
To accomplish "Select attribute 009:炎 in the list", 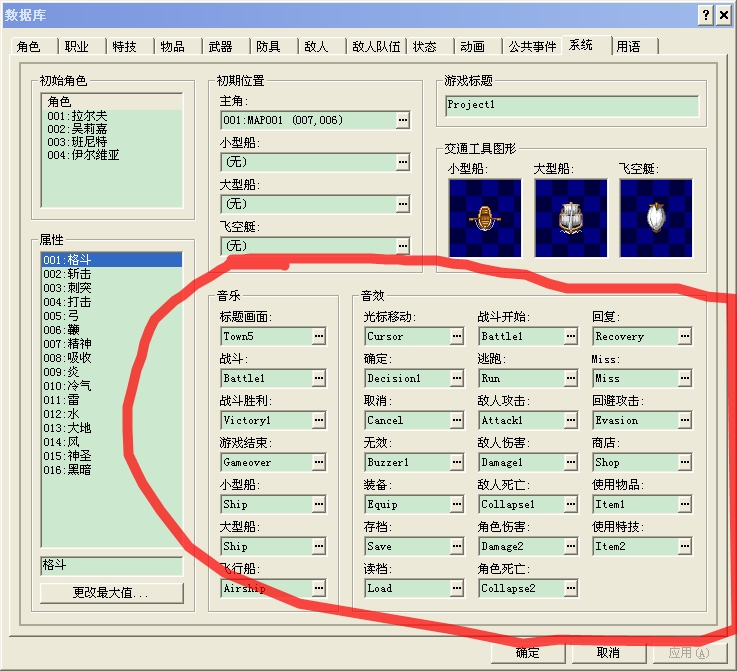I will tap(112, 372).
